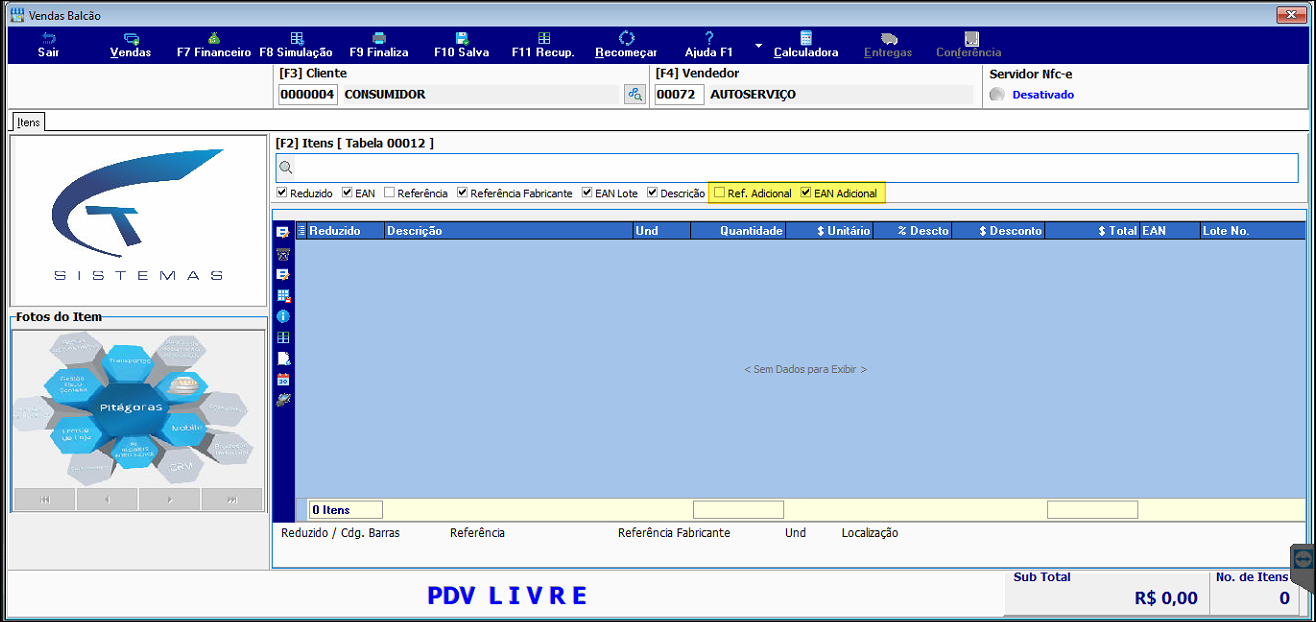The width and height of the screenshot is (1316, 622).
Task: Expand the dropdown arrow after Ajuda F1
Action: click(x=758, y=46)
